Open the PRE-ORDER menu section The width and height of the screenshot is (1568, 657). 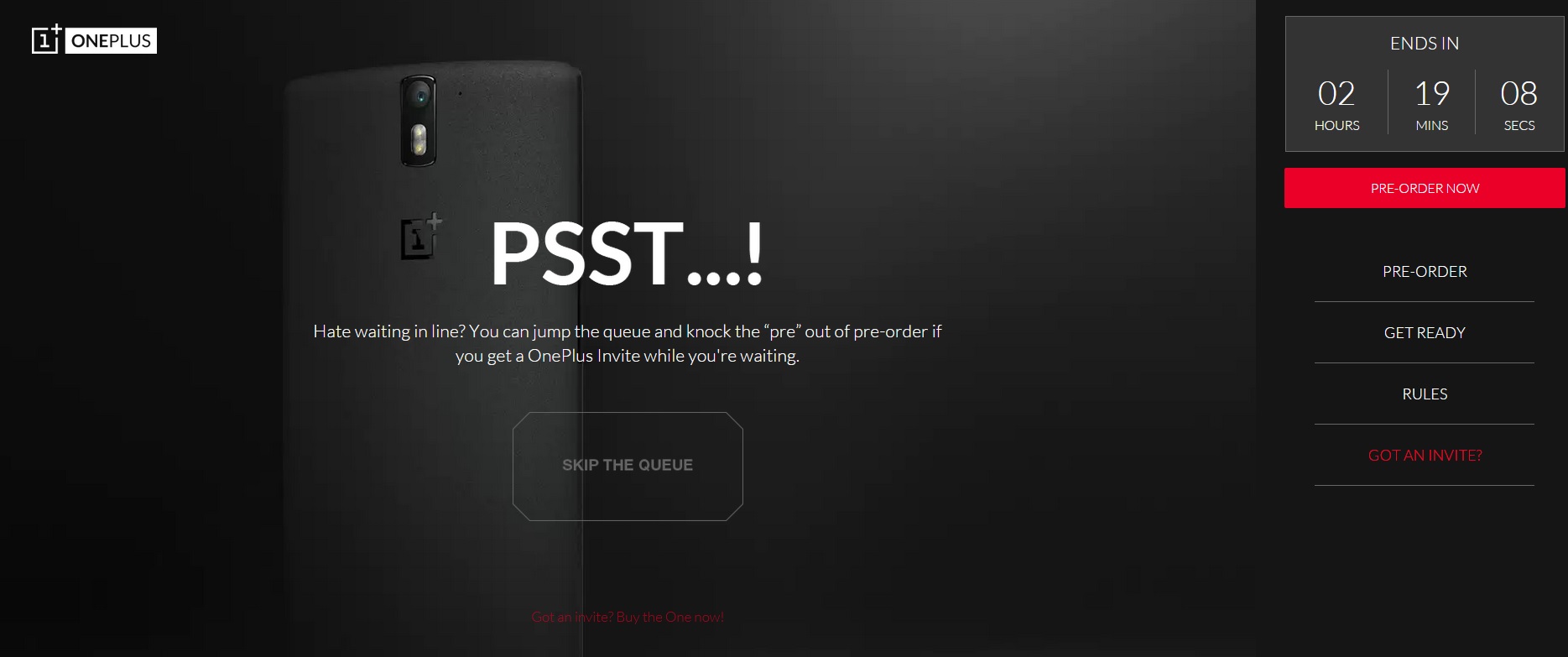point(1425,271)
